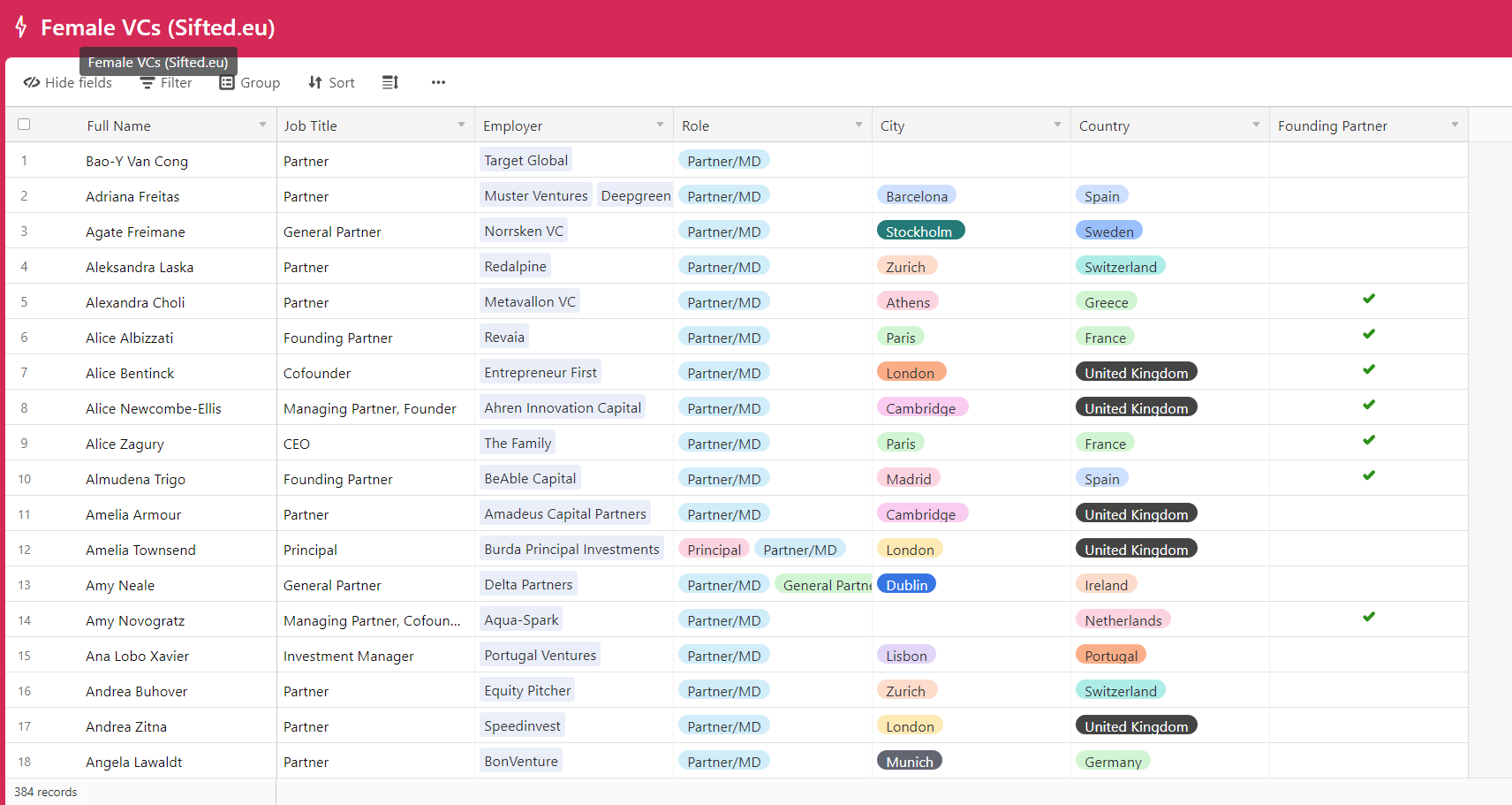The width and height of the screenshot is (1512, 805).
Task: Select the Principal role tag for Amelia Townsend
Action: point(714,549)
